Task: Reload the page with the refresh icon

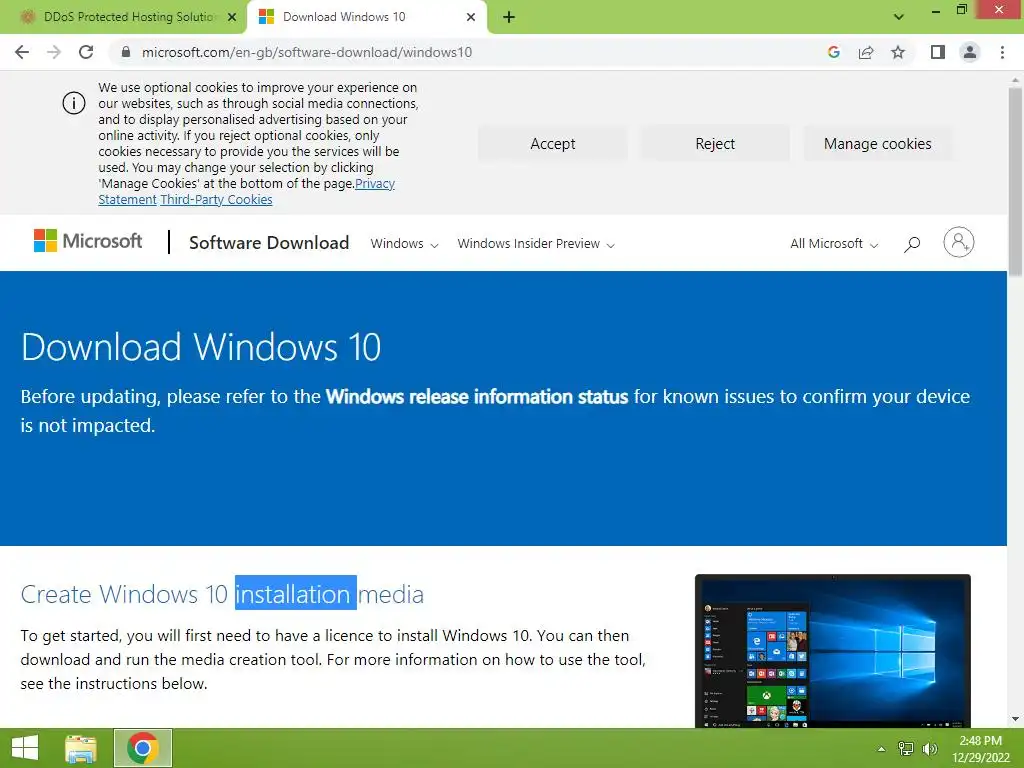Action: tap(86, 52)
